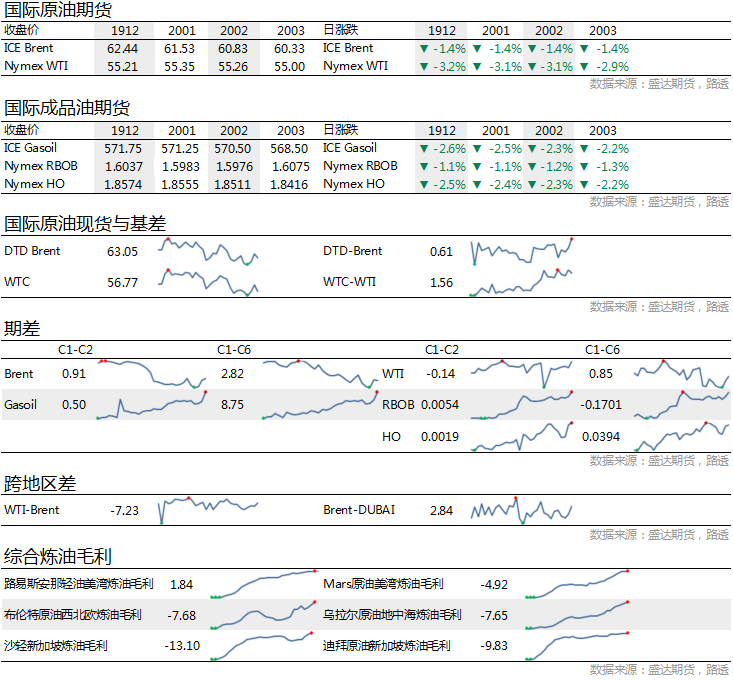Click the Gasoil C1-C6 sparkline beside 8.75
Image resolution: width=733 pixels, height=680 pixels.
coord(312,405)
